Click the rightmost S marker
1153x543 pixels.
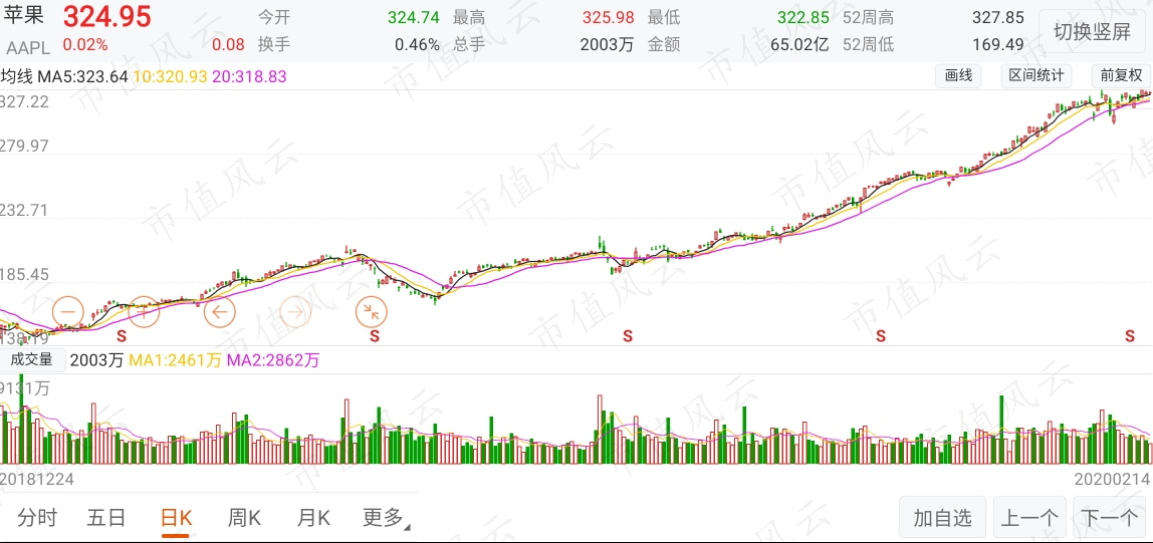pos(1129,336)
